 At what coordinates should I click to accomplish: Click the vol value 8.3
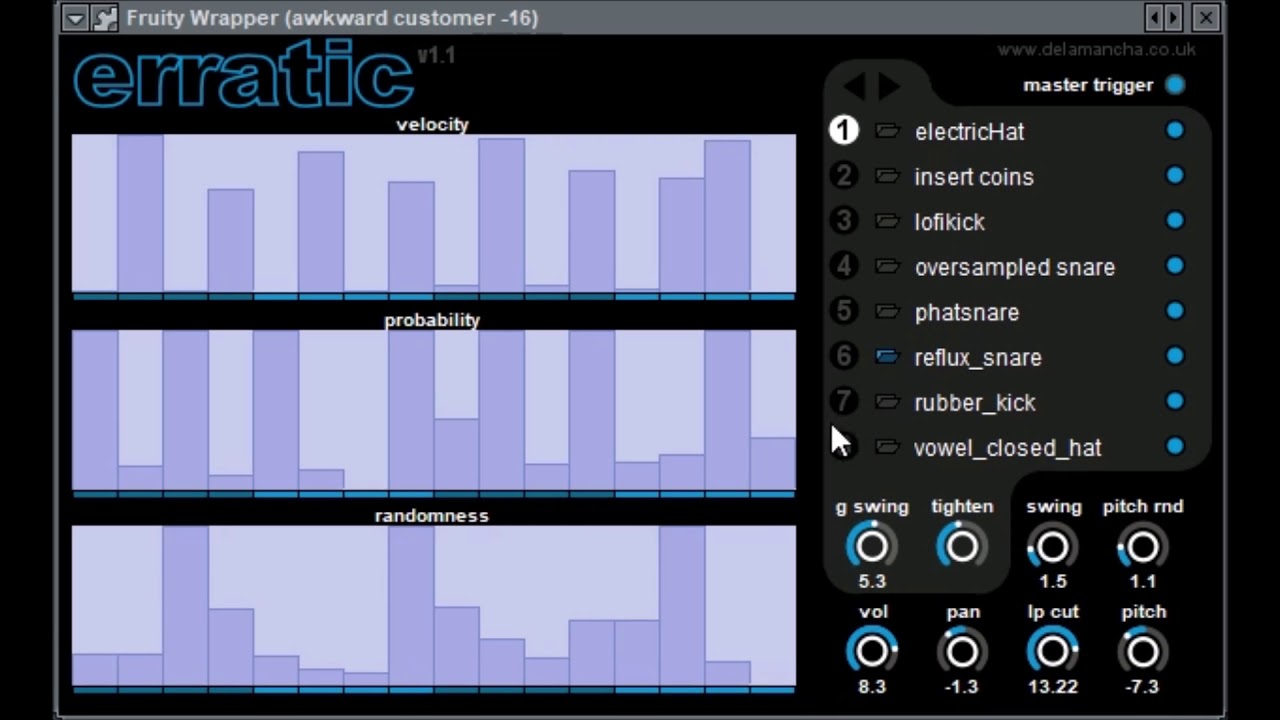(872, 687)
